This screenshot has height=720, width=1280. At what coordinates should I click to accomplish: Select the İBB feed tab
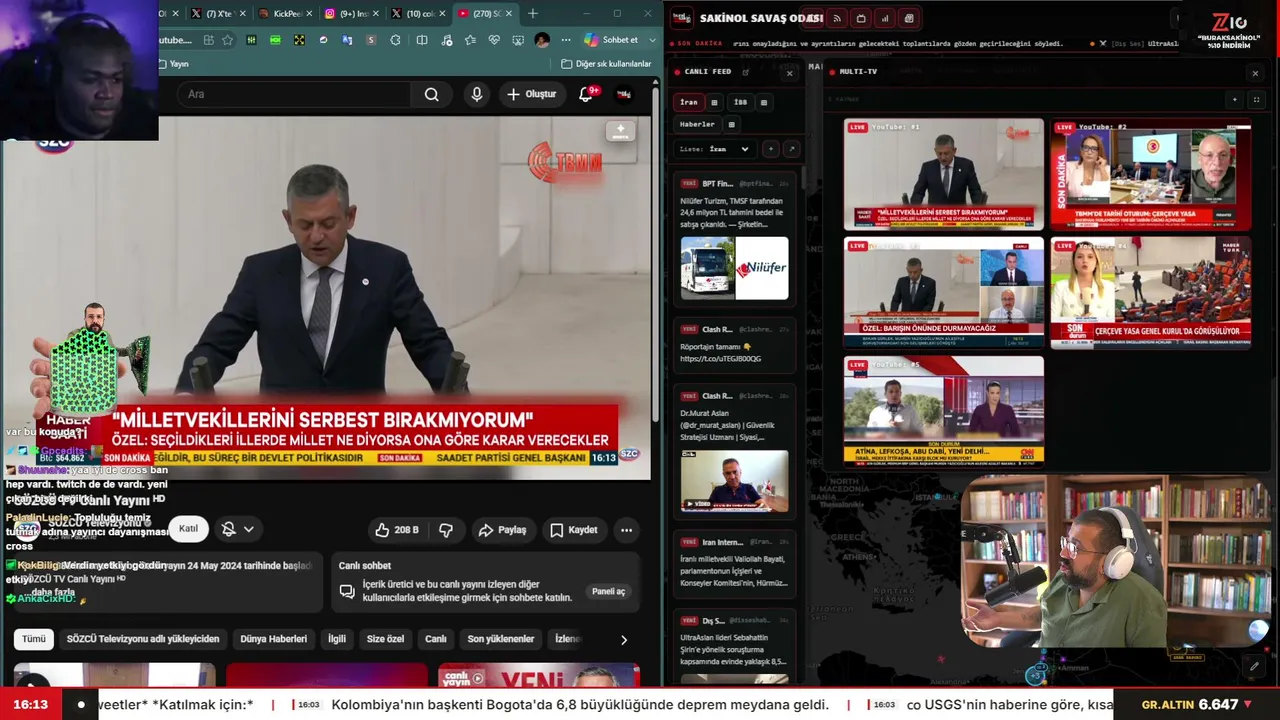740,102
